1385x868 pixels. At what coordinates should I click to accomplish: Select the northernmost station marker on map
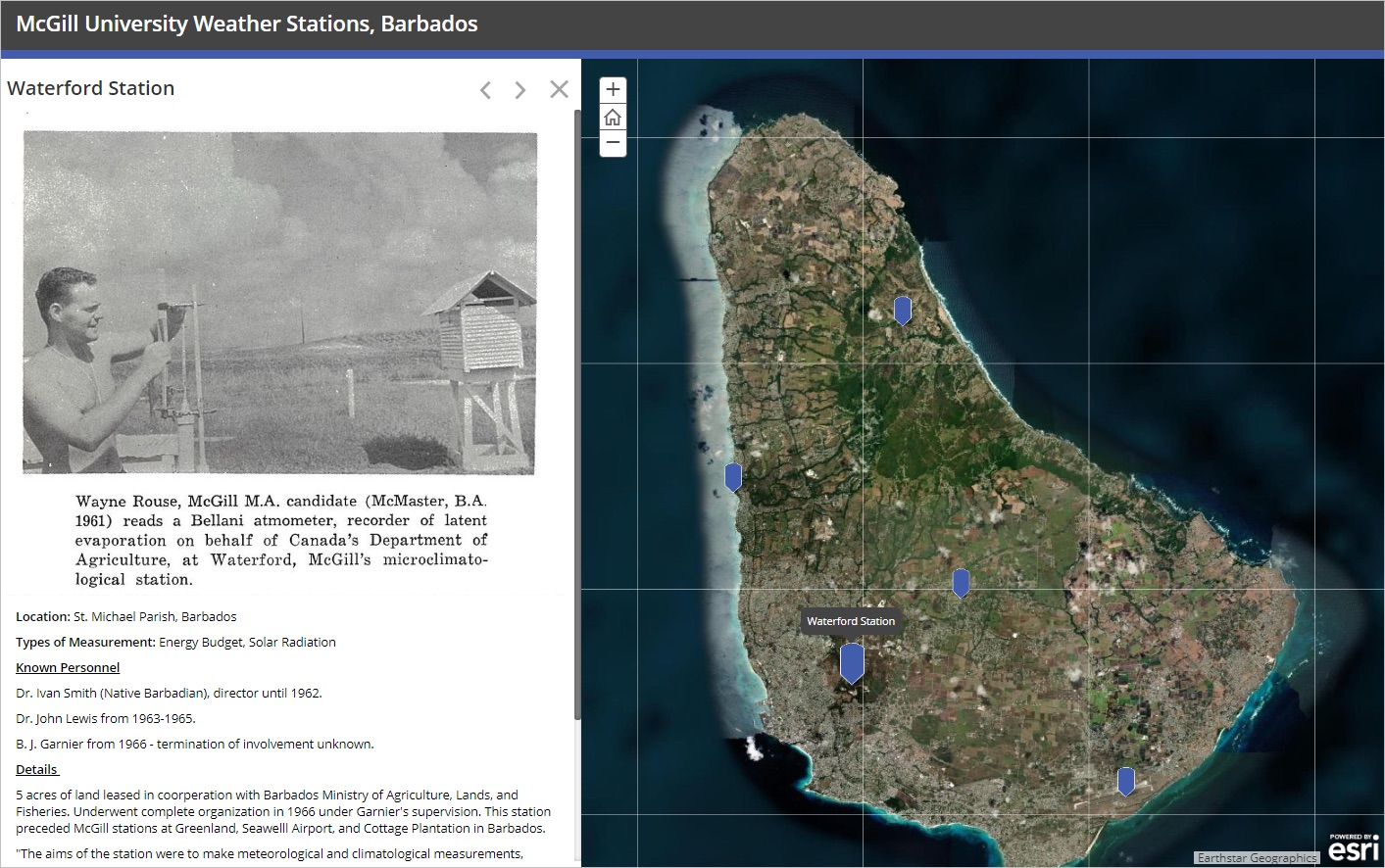[903, 310]
